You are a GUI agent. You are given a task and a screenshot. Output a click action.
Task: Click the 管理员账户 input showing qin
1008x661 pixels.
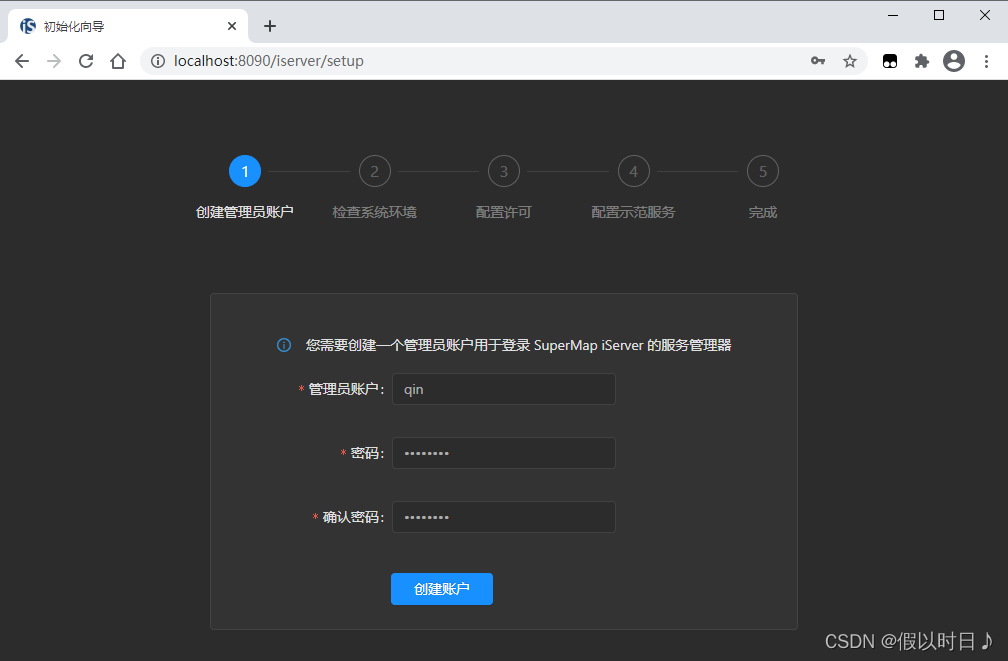[x=503, y=389]
